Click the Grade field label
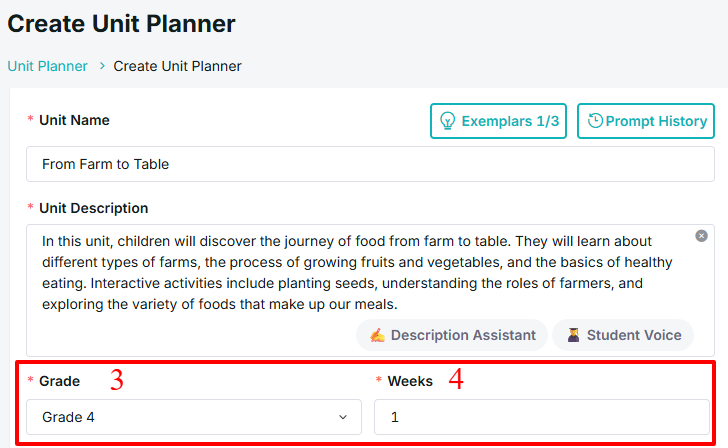728x448 pixels. click(59, 381)
